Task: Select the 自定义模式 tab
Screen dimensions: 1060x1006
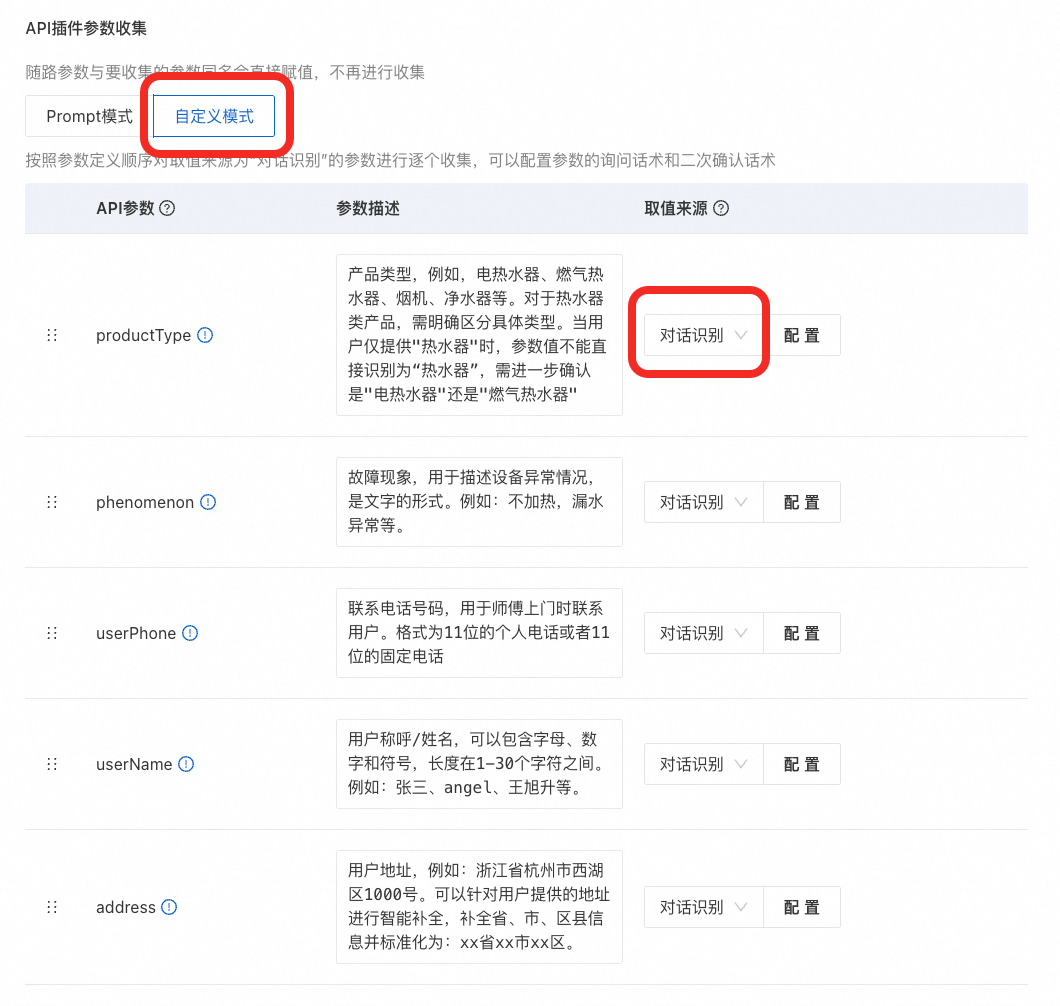Action: [214, 116]
